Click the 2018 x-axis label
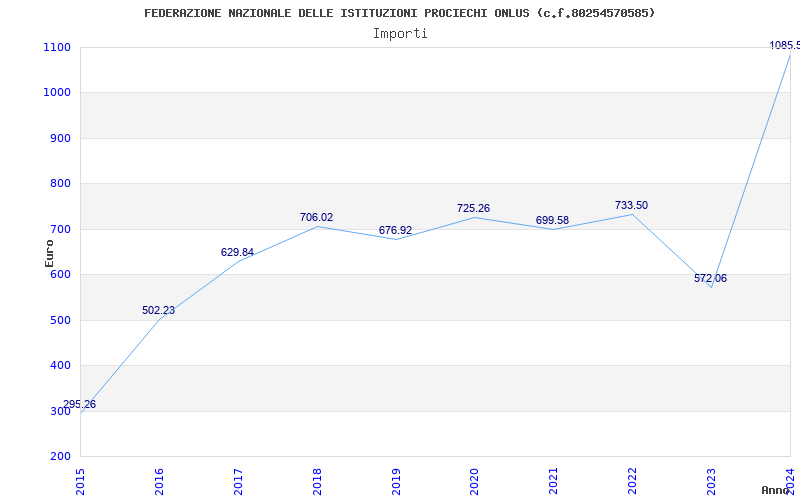Viewport: 800px width, 500px height. coord(317,482)
